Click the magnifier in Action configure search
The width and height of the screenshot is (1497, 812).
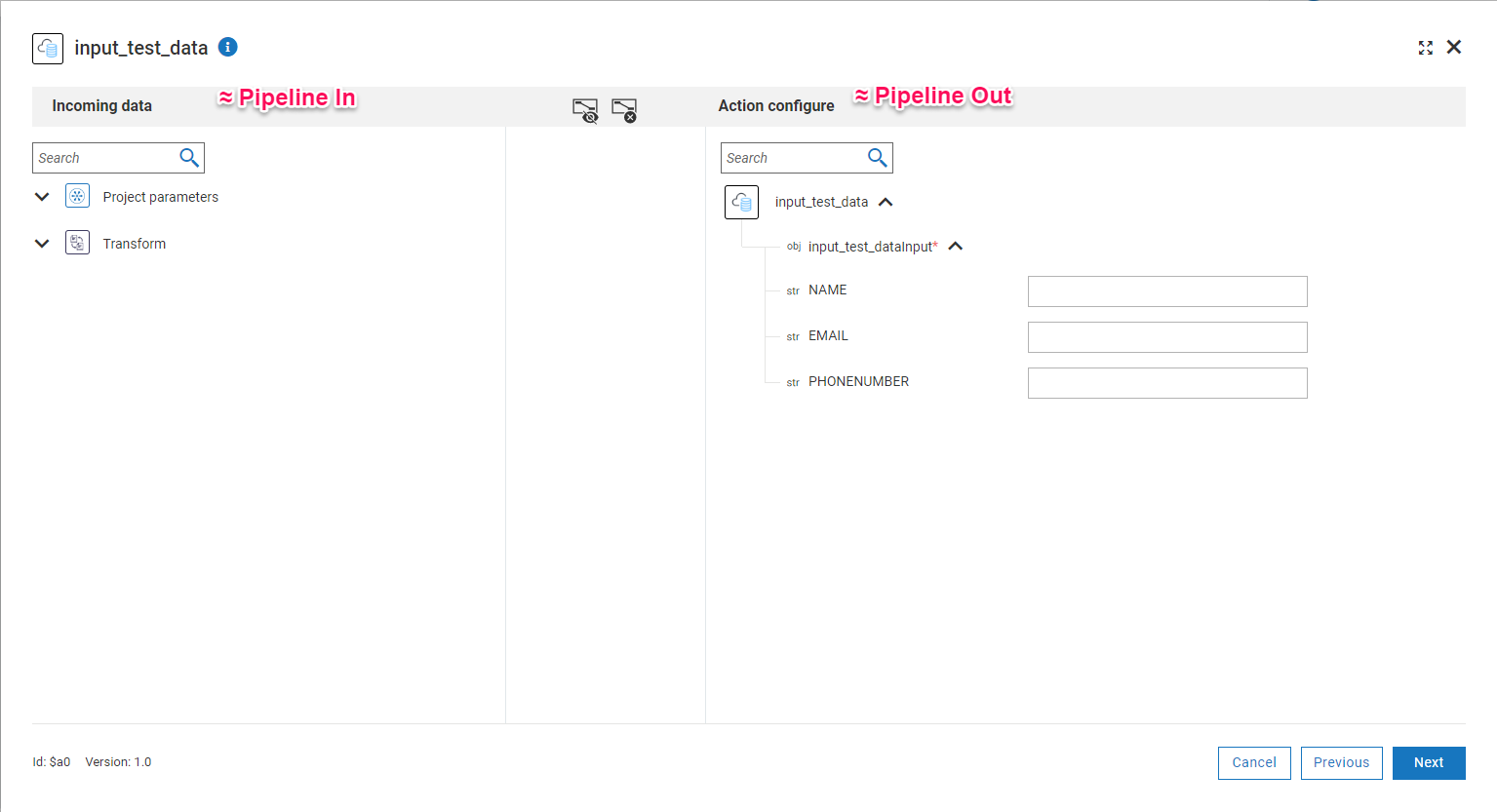[878, 158]
